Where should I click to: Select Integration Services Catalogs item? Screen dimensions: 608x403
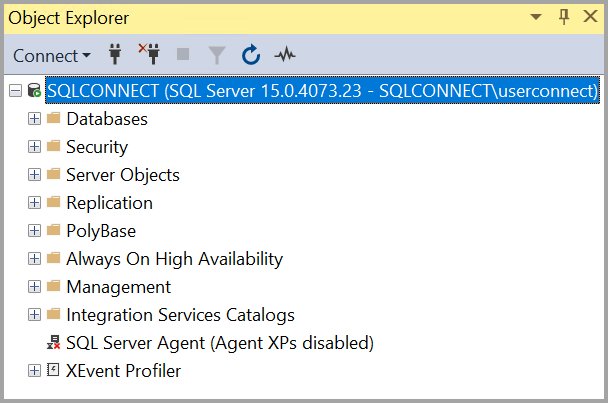tap(180, 315)
